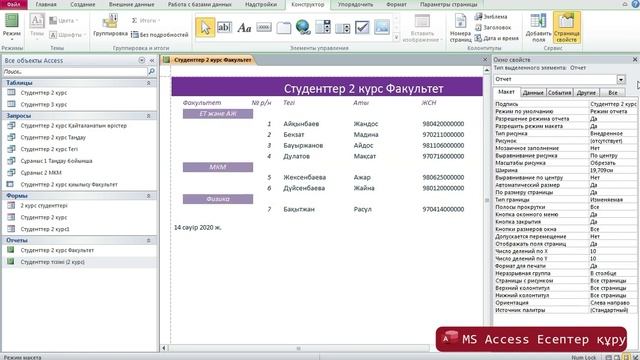The image size is (640, 360).
Task: Choose the Select pointer tool
Action: (x=205, y=27)
